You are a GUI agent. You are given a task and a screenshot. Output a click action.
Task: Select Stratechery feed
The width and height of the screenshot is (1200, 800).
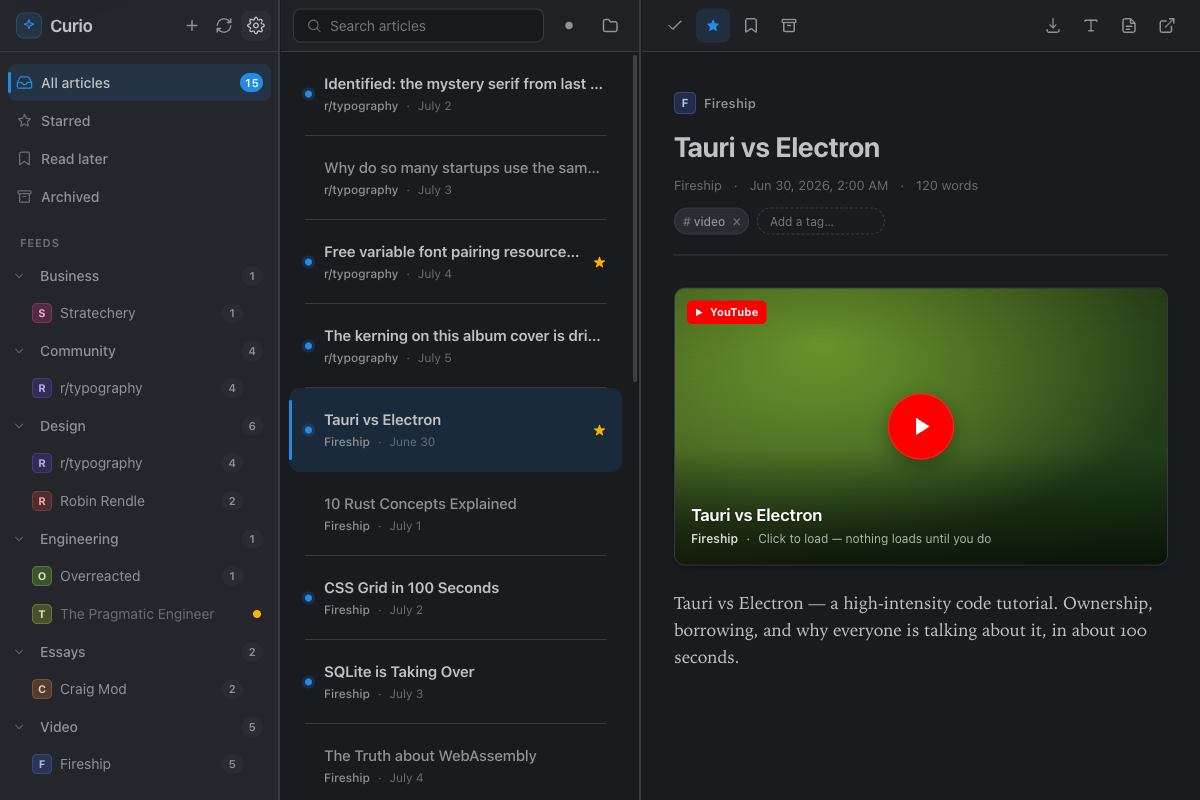pyautogui.click(x=139, y=313)
